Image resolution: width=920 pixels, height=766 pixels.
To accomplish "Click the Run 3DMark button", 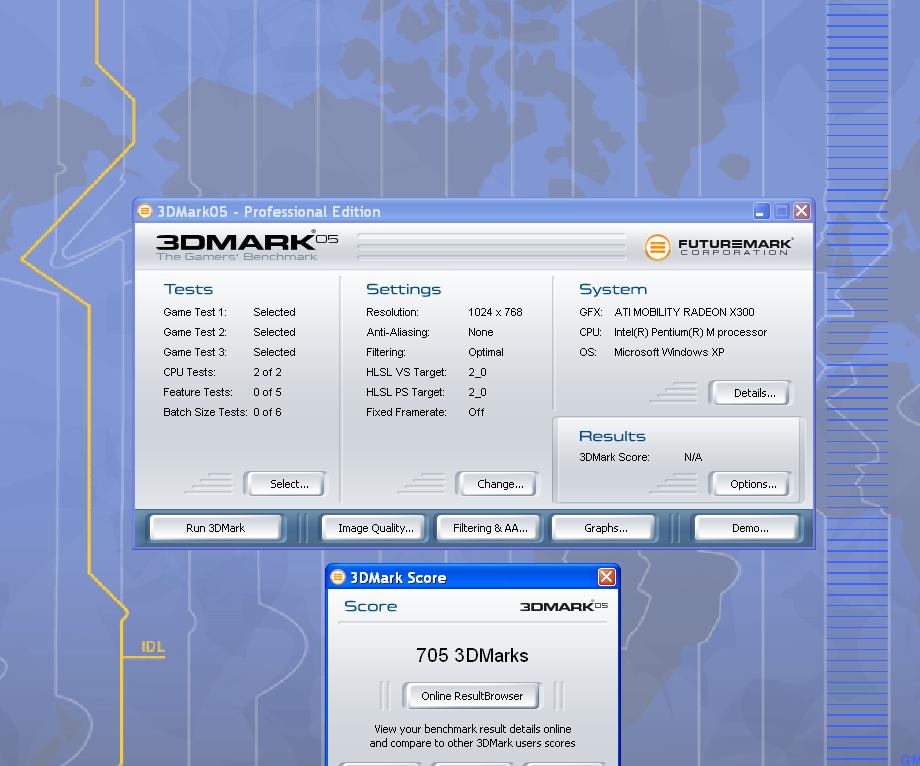I will point(215,528).
